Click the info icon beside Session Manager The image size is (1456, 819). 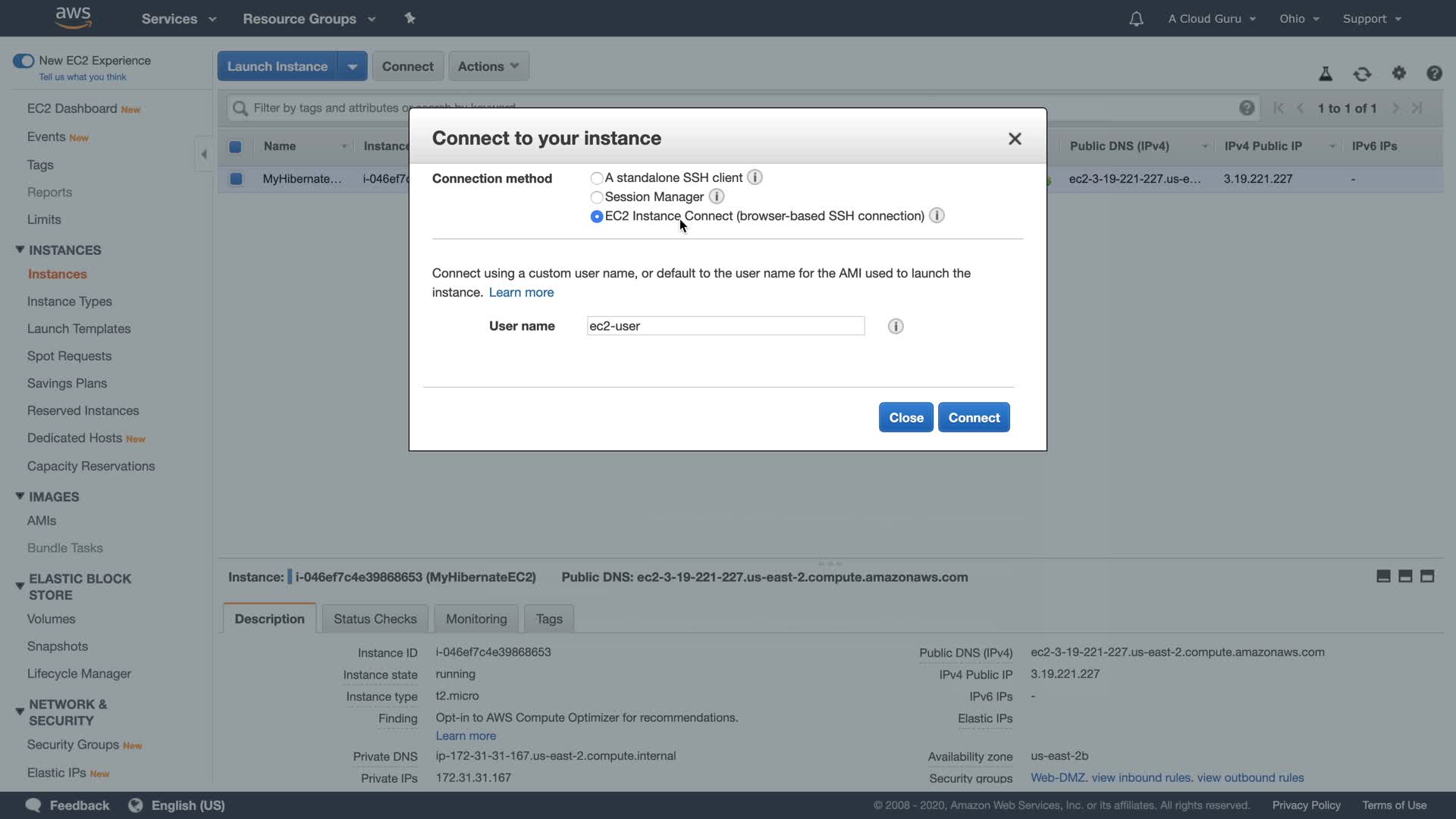tap(716, 196)
